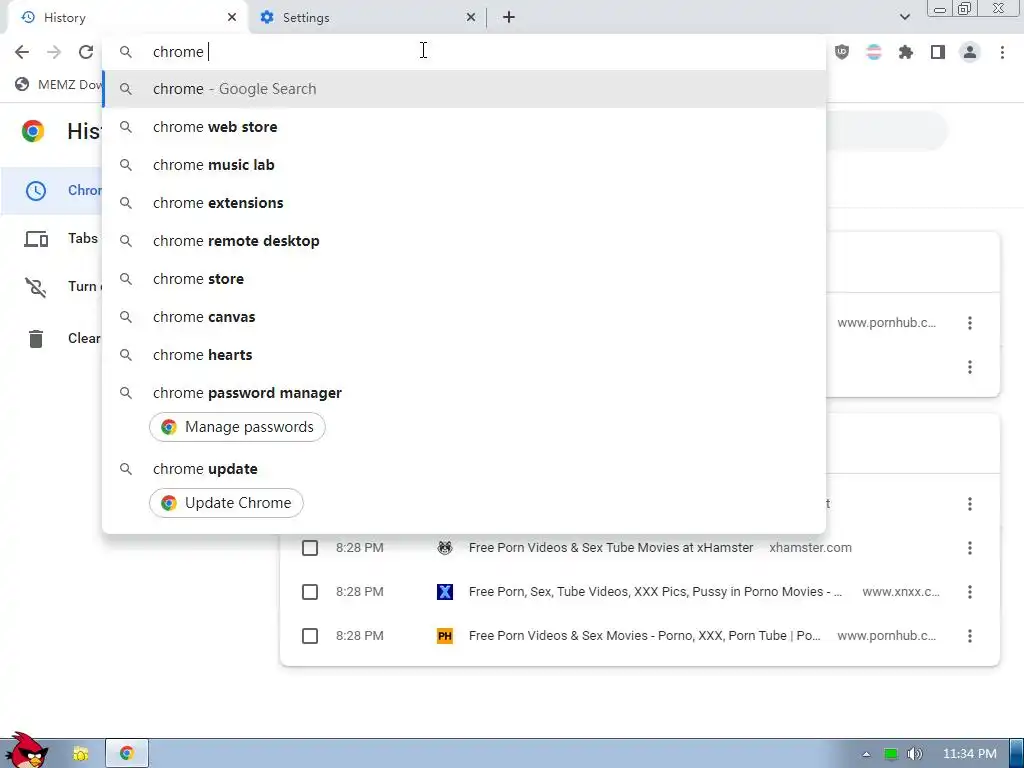This screenshot has height=768, width=1024.
Task: Open the tab search chevron
Action: pos(904,17)
